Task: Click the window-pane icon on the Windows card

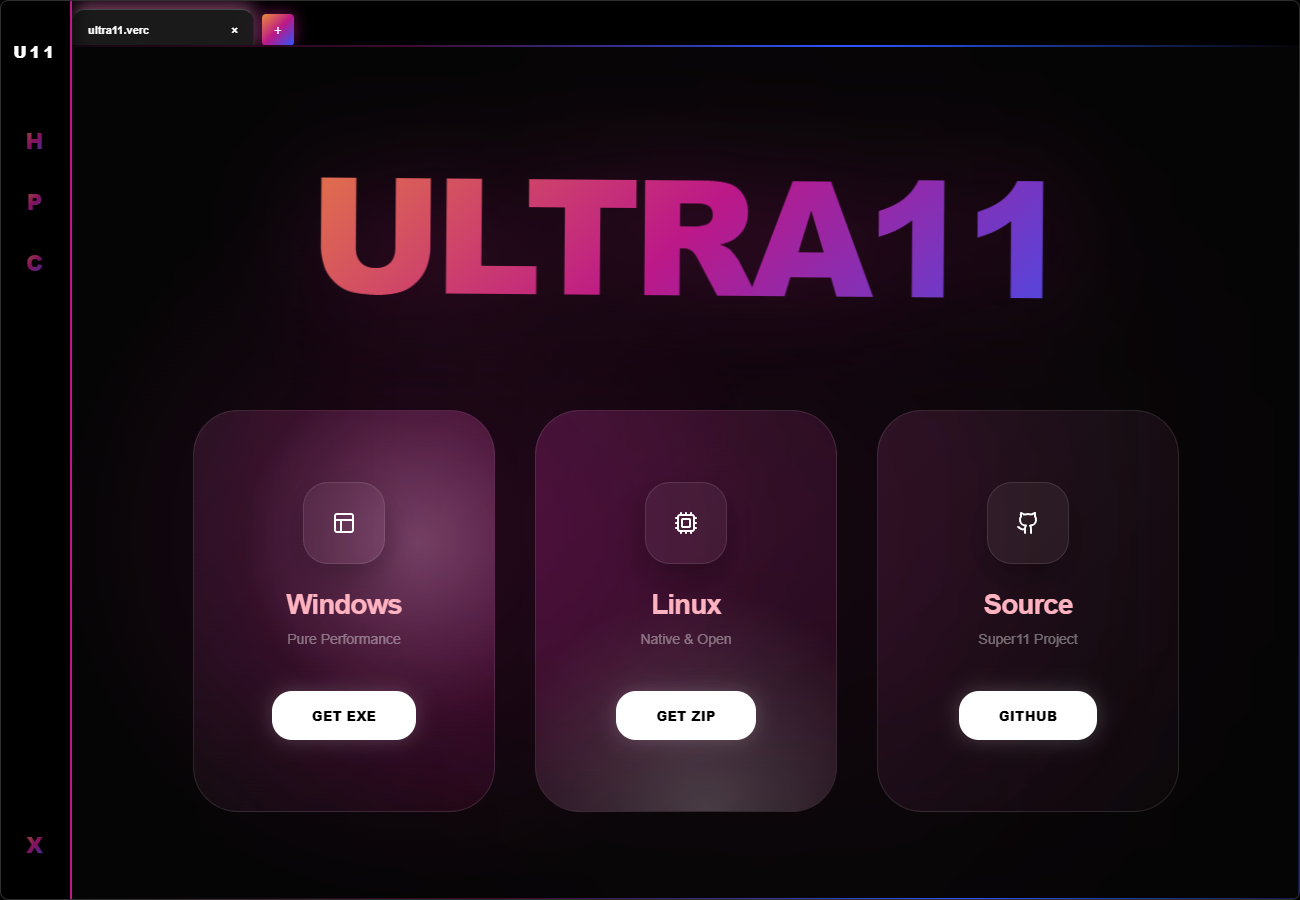Action: 344,523
